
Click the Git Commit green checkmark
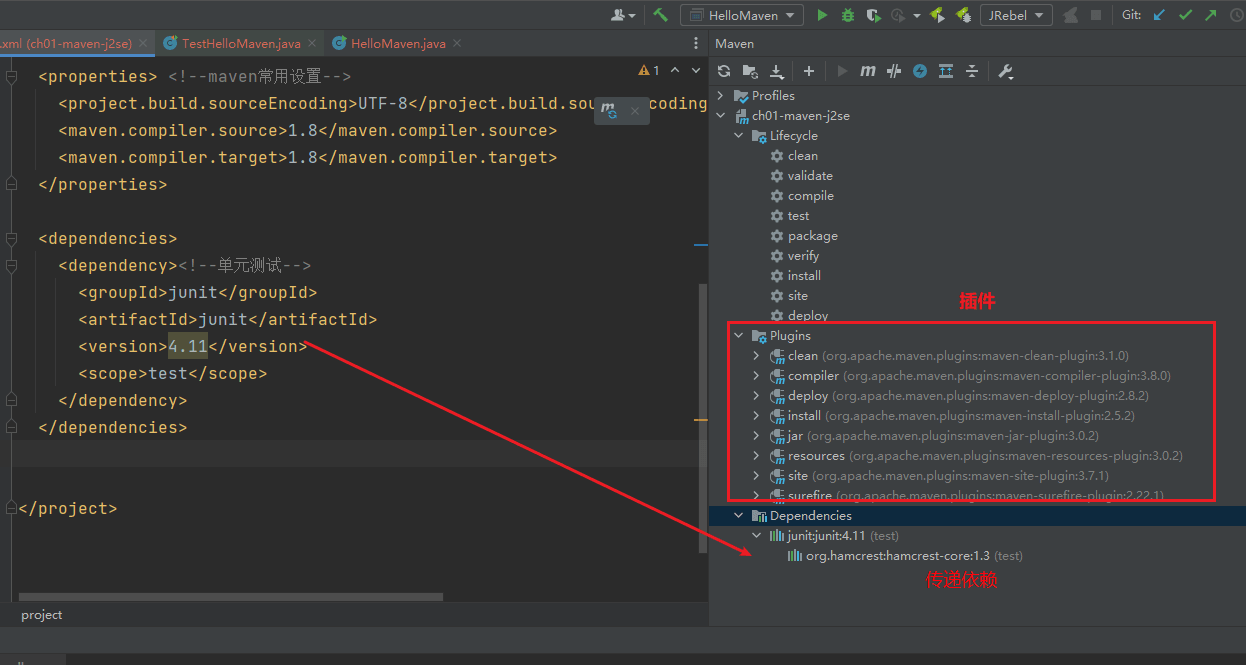point(1186,15)
